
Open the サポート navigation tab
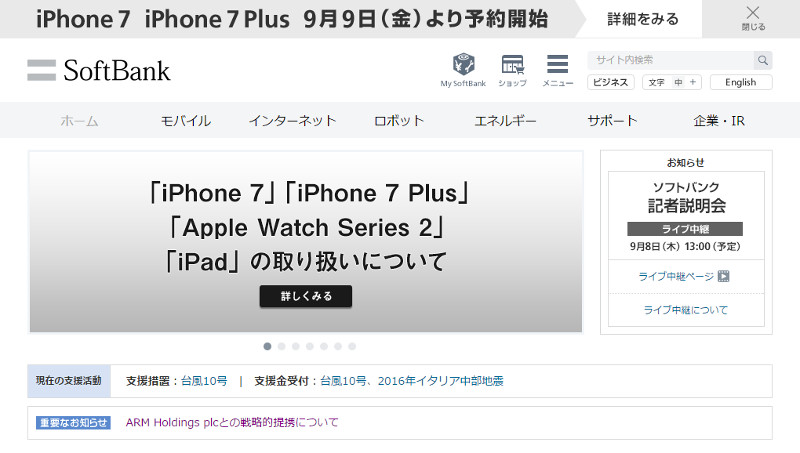click(612, 121)
